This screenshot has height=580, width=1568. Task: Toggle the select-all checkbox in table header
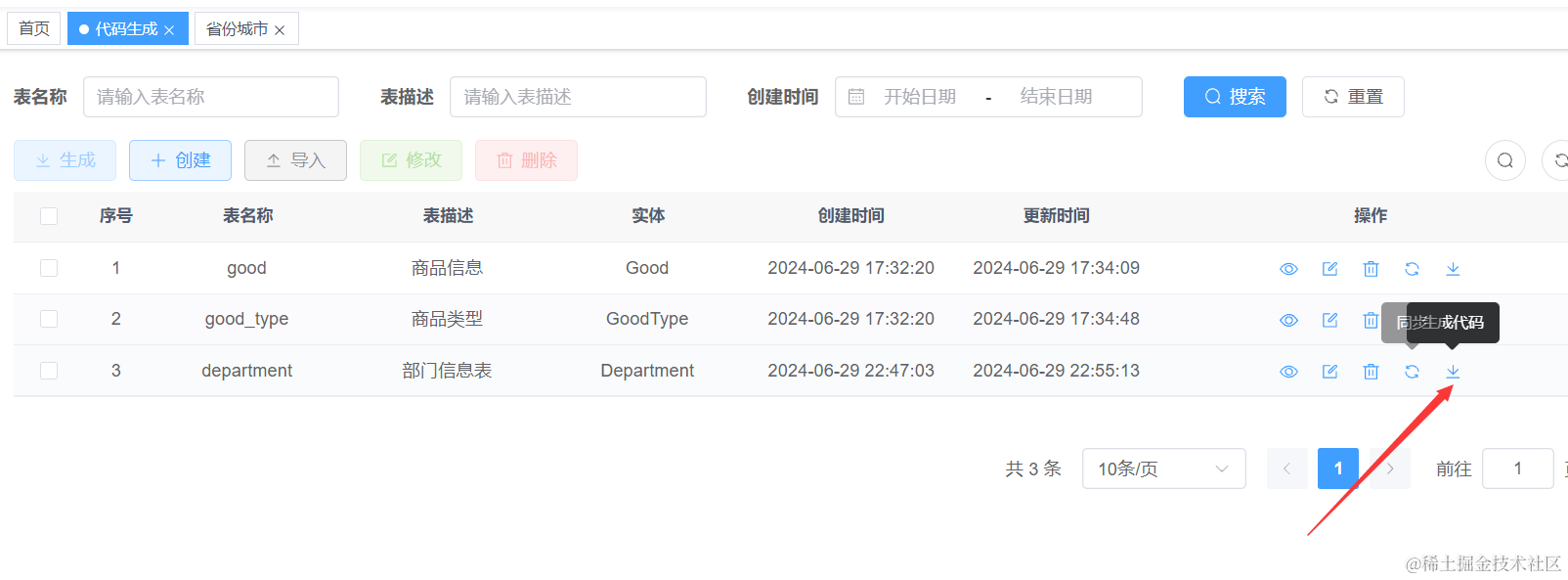tap(49, 216)
